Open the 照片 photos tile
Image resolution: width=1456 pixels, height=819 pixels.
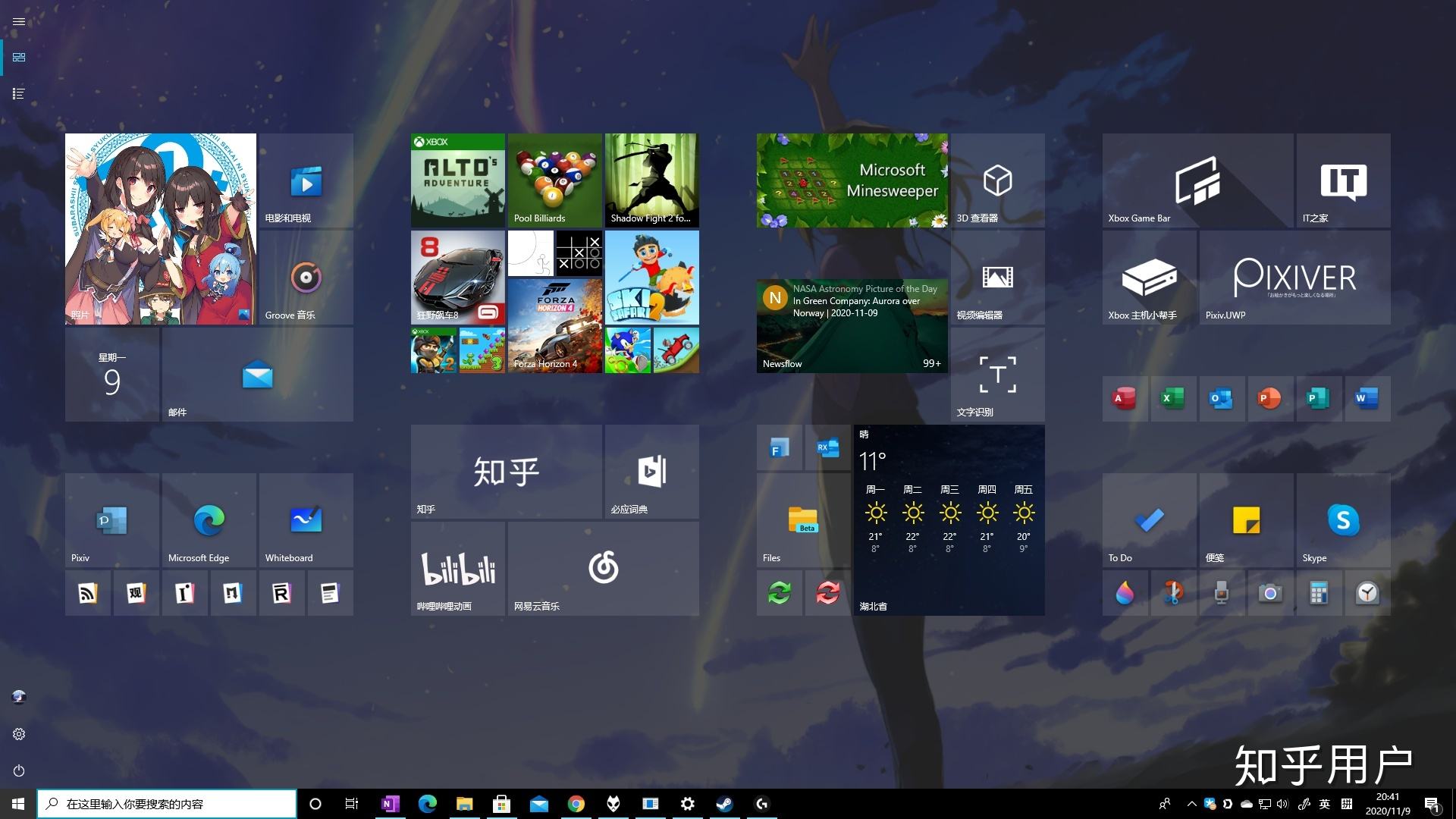coord(160,229)
